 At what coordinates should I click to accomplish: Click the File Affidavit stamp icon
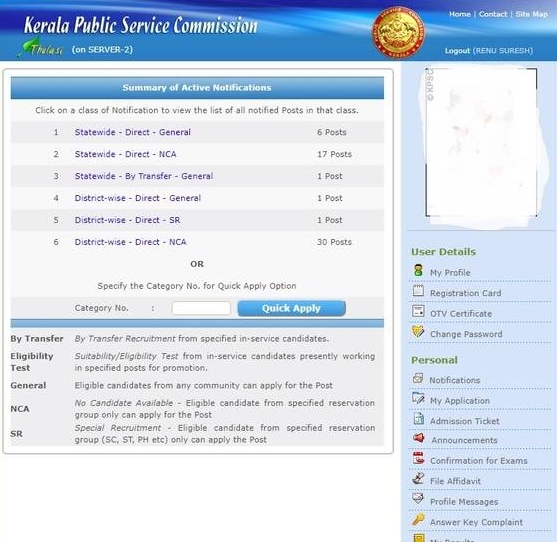[x=418, y=478]
